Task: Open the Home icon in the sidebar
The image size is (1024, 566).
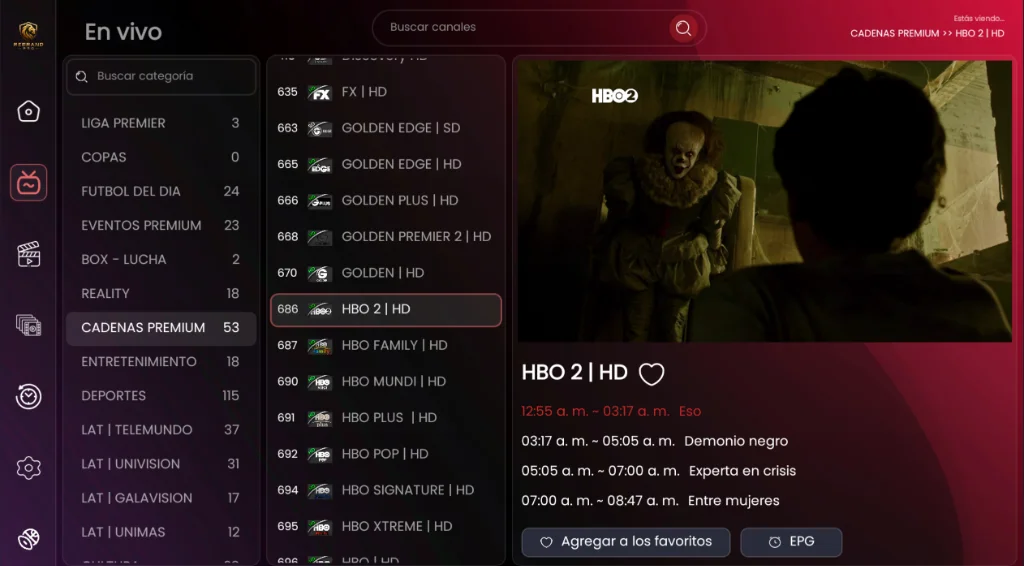Action: [28, 111]
